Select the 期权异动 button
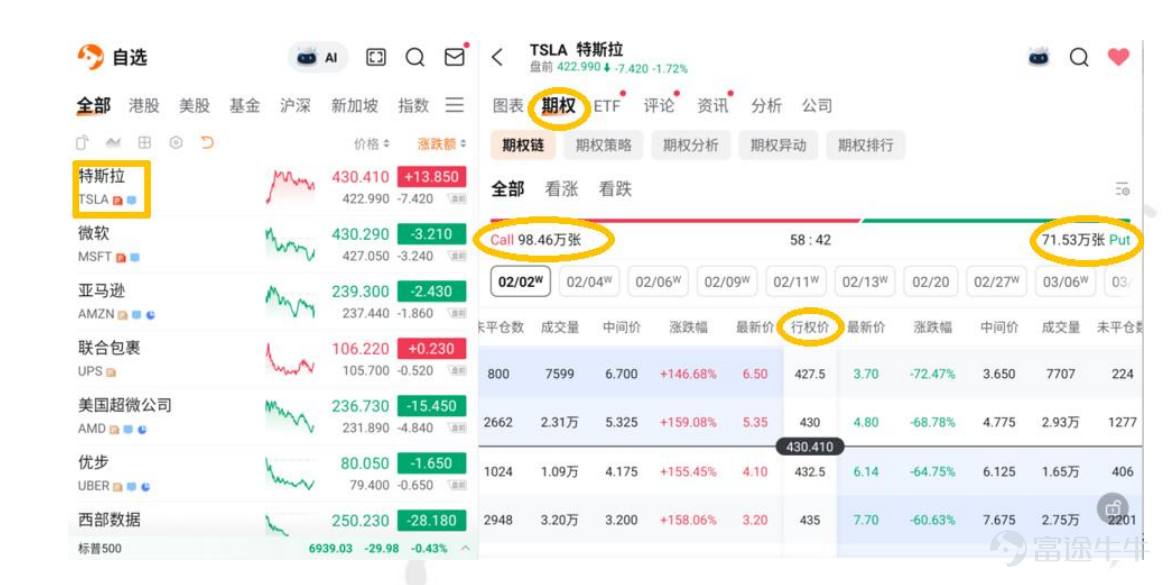This screenshot has width=1170, height=585. click(778, 146)
